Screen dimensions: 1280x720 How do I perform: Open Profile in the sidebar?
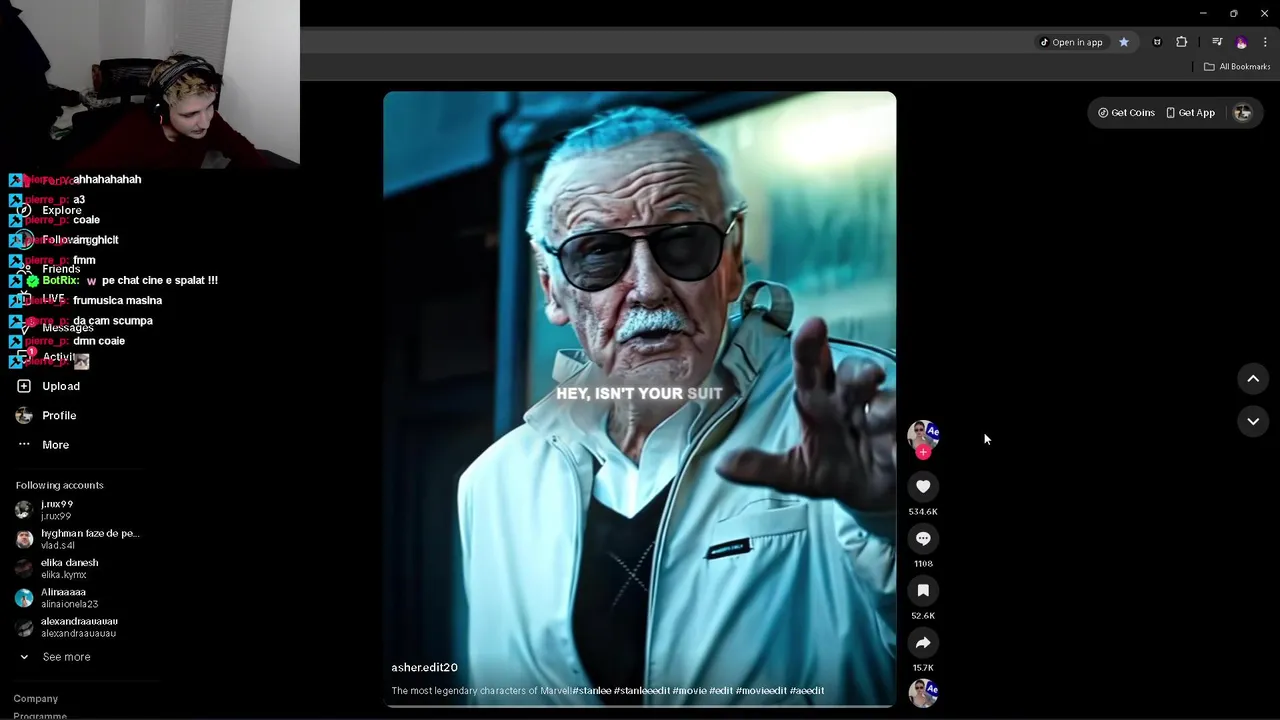click(59, 415)
